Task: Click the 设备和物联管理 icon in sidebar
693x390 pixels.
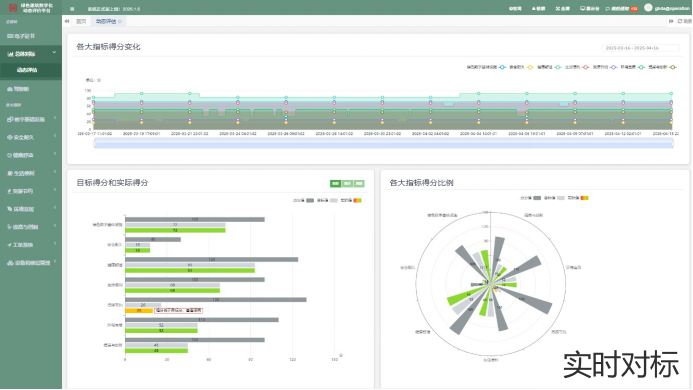Action: tap(10, 263)
